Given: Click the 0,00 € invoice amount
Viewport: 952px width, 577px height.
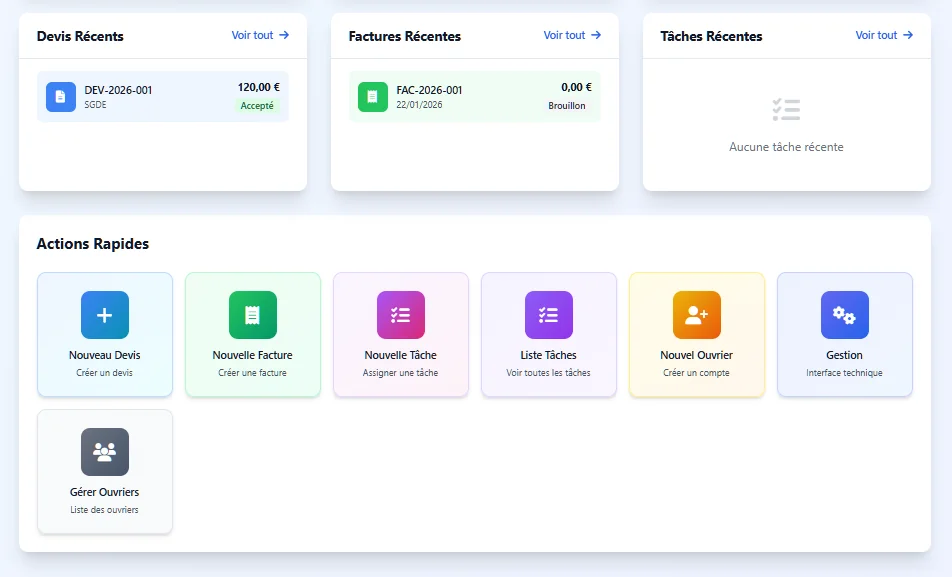Looking at the screenshot, I should pyautogui.click(x=576, y=87).
